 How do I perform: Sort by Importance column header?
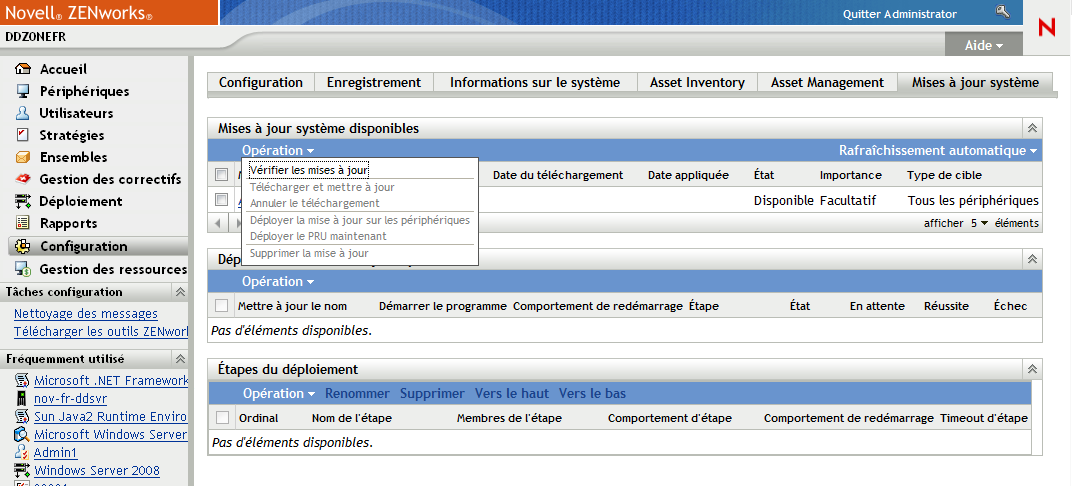pyautogui.click(x=850, y=175)
